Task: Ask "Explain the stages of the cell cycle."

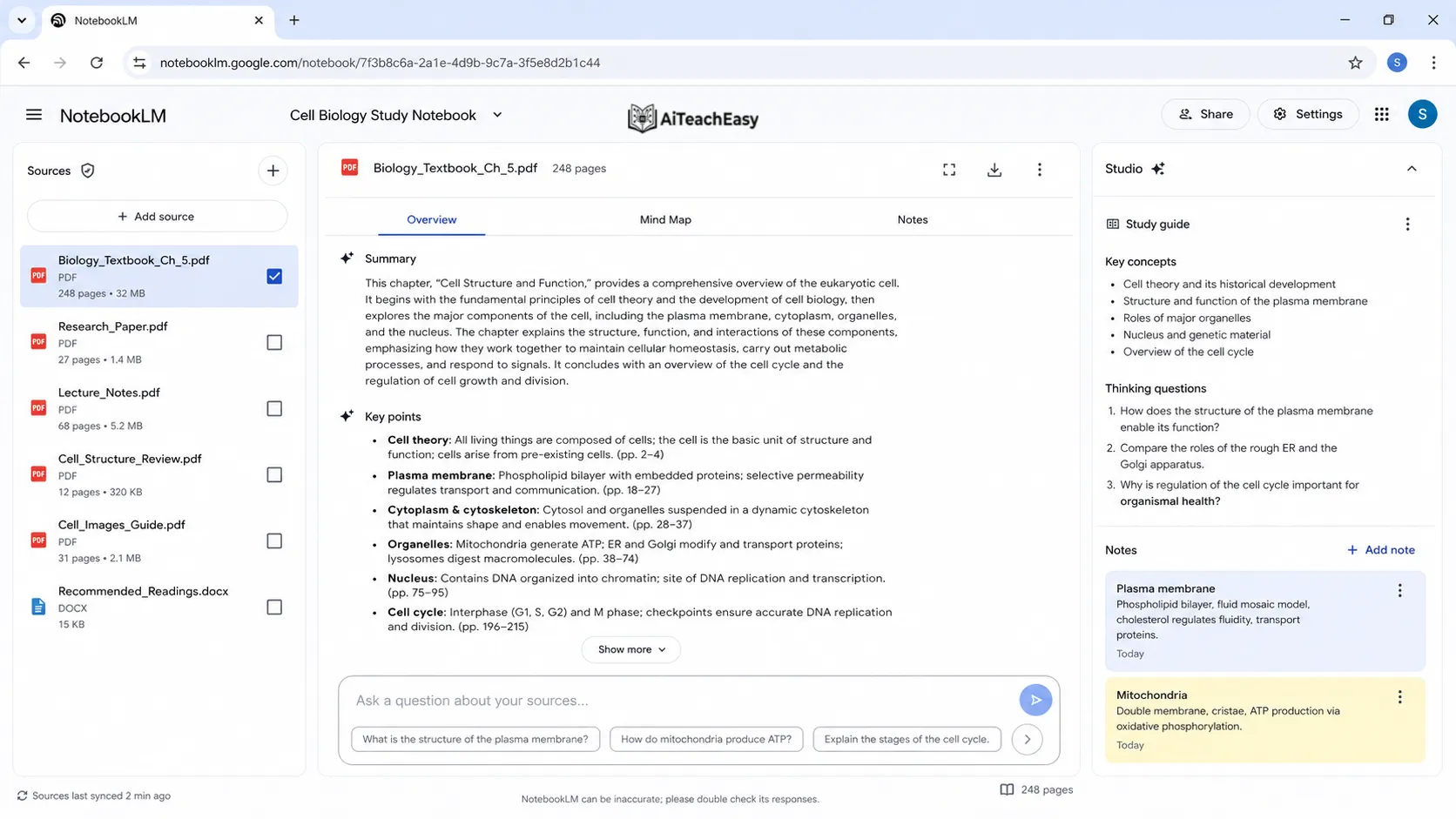Action: (907, 739)
